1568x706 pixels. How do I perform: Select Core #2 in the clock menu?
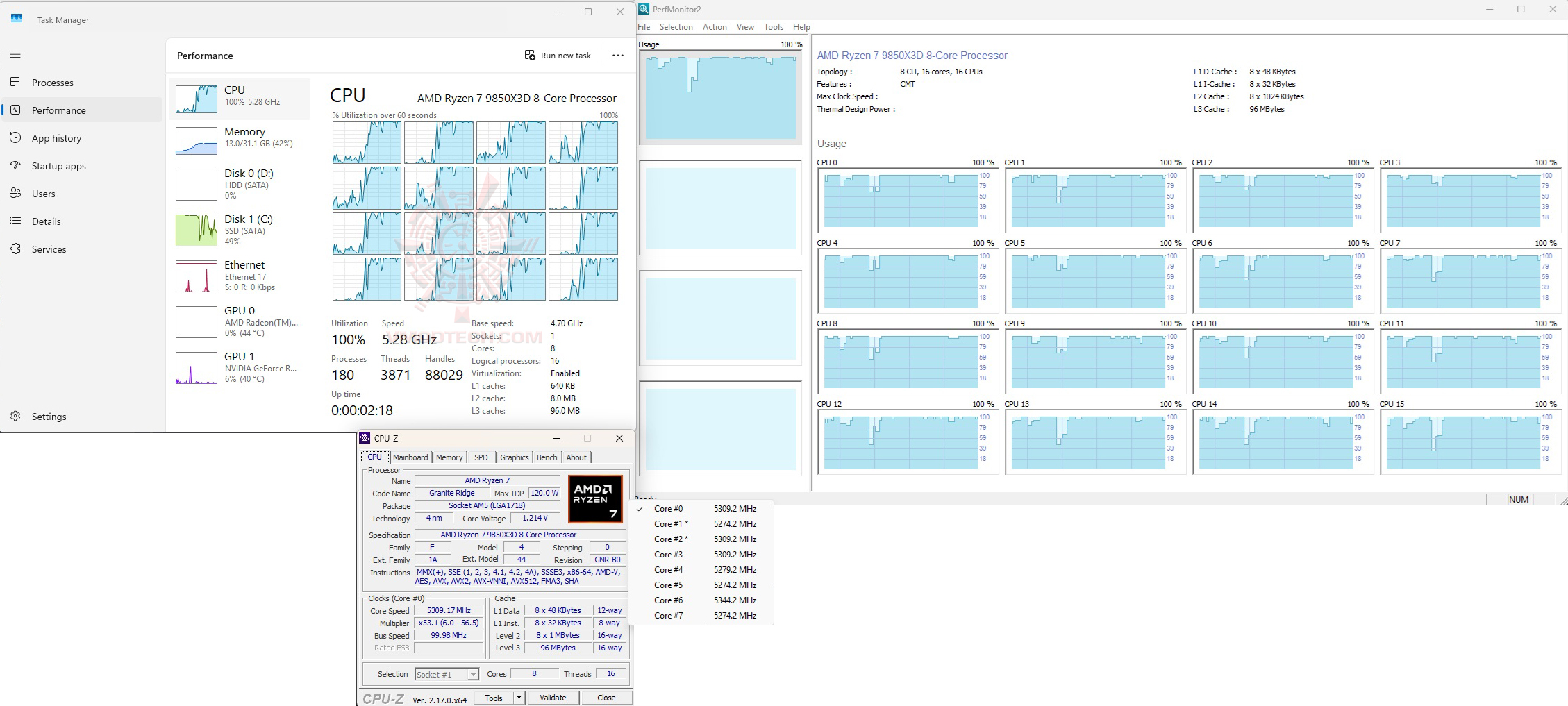coord(701,539)
